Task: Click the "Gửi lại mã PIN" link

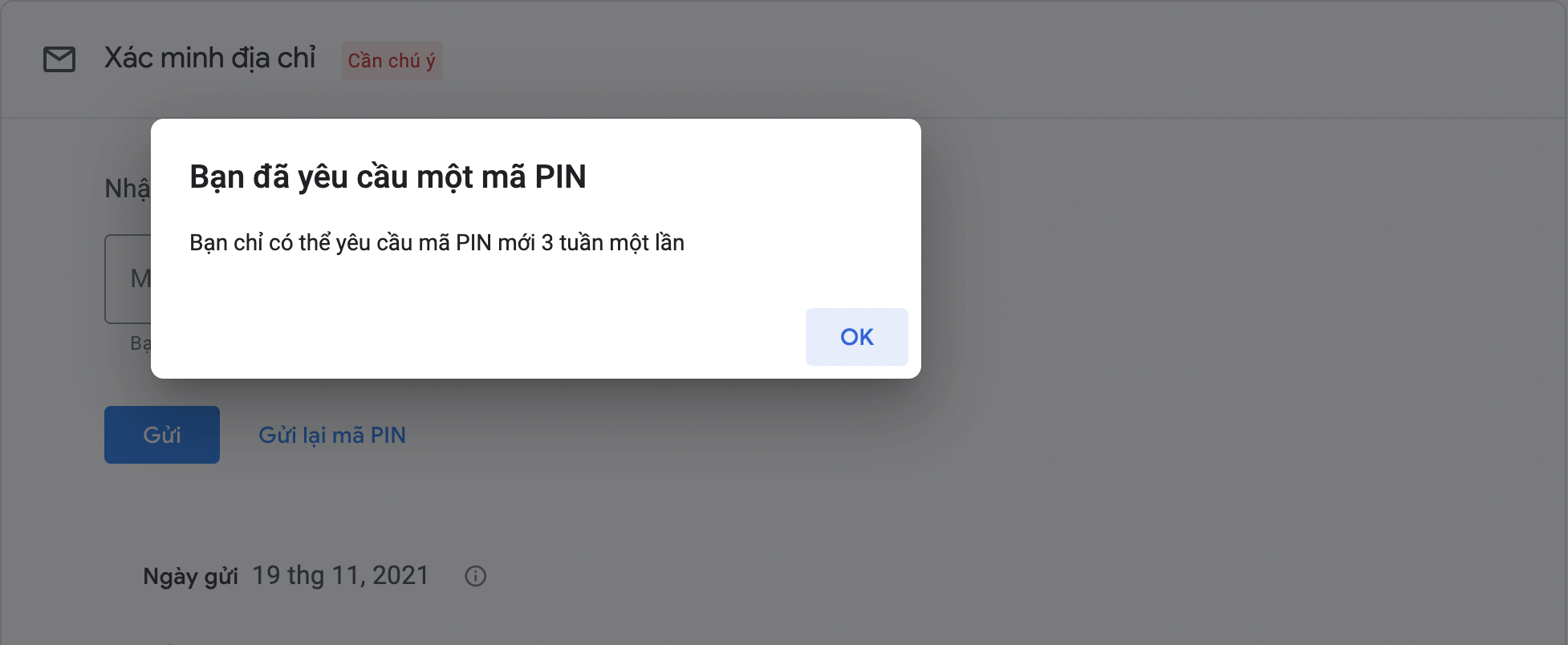Action: tap(332, 435)
